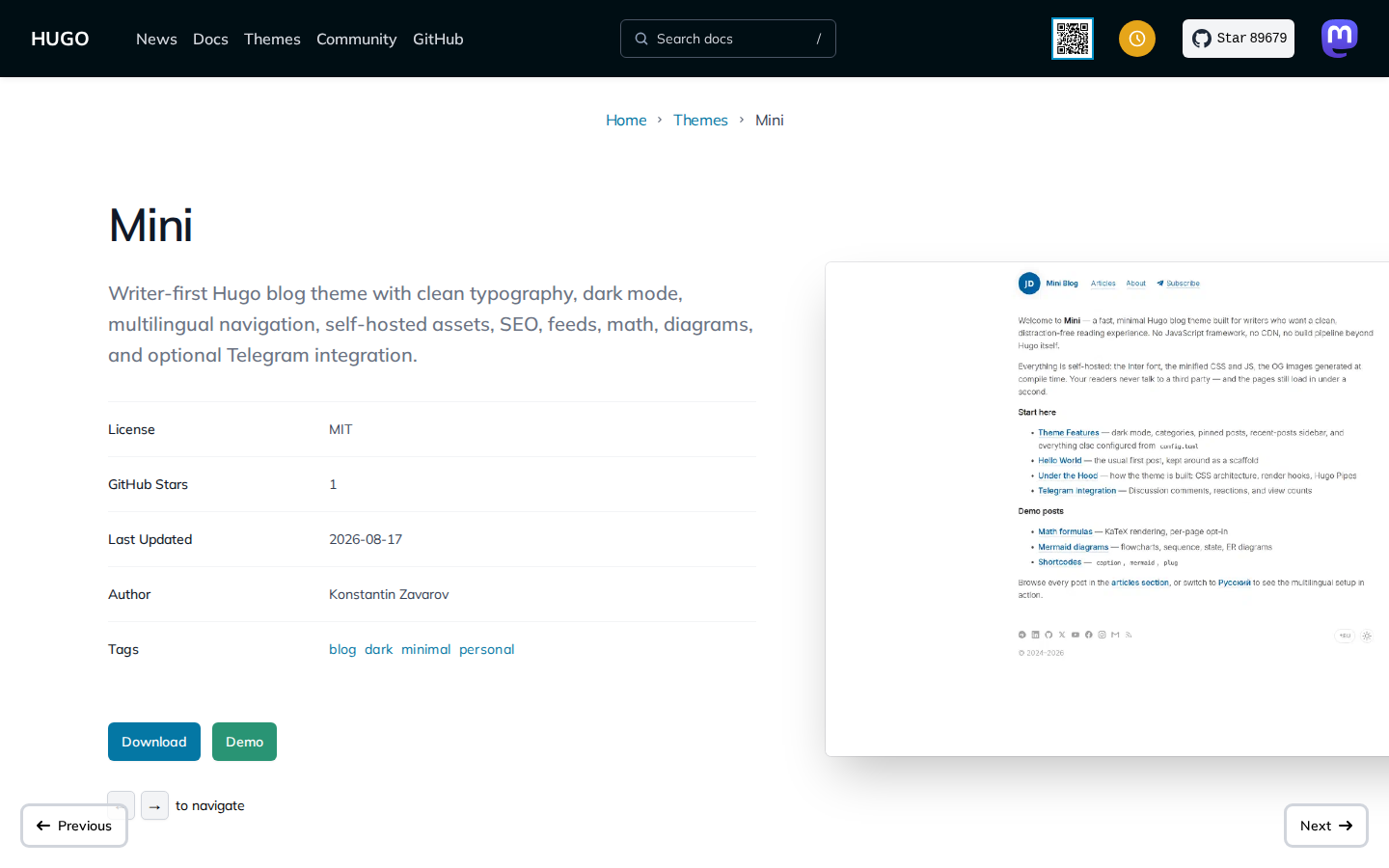Click the Konstantin Zavarov author name
This screenshot has height=868, width=1389.
click(x=389, y=594)
